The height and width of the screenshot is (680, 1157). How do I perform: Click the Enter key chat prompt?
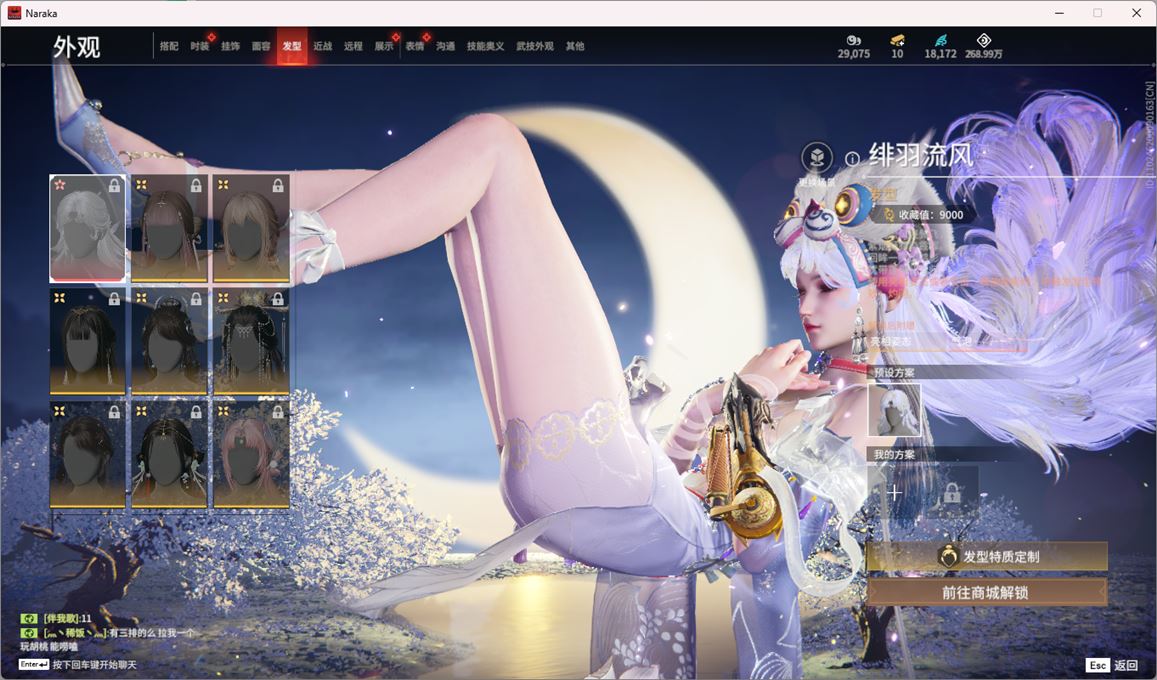tap(78, 665)
